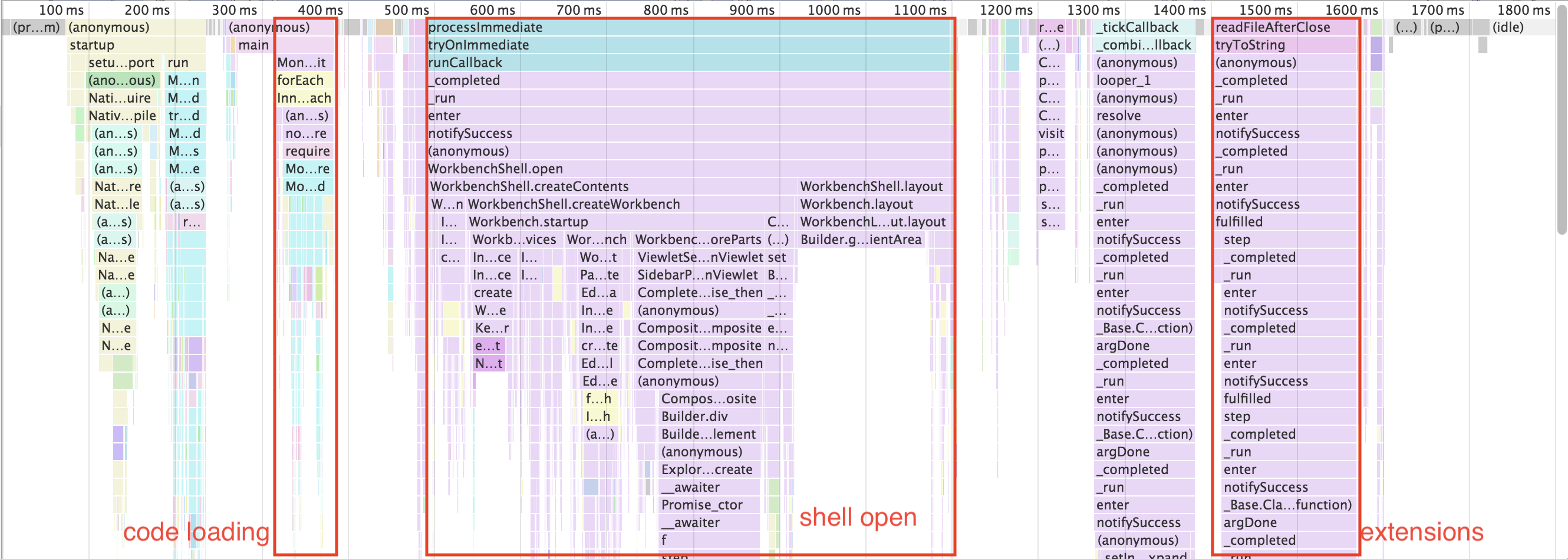Click the WorkbenchShell.createContents frame

(x=612, y=186)
